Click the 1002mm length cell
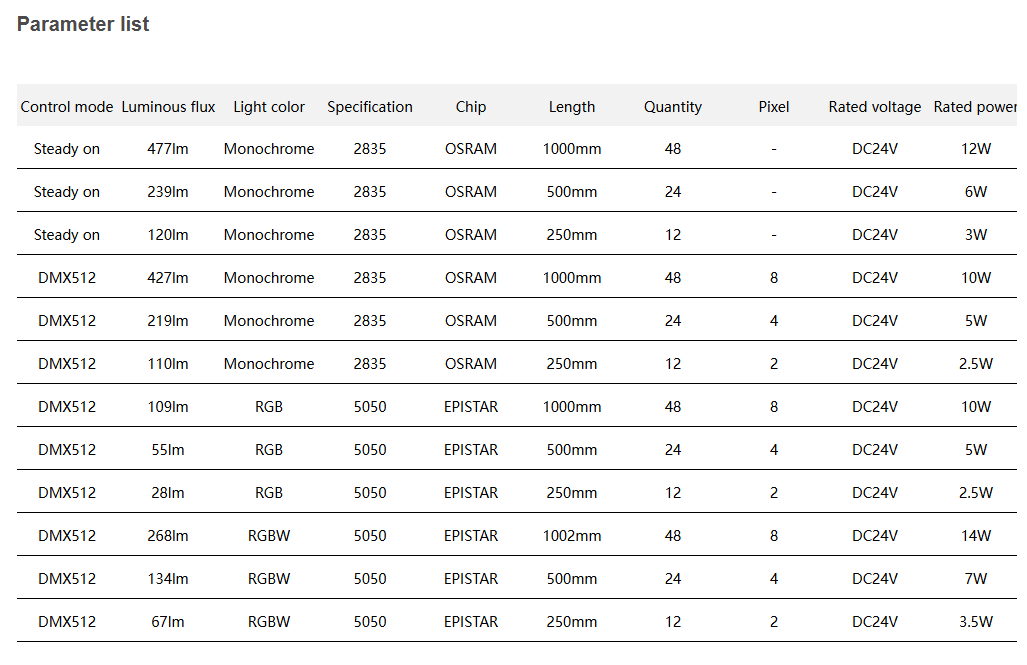The height and width of the screenshot is (665, 1027). (x=572, y=536)
